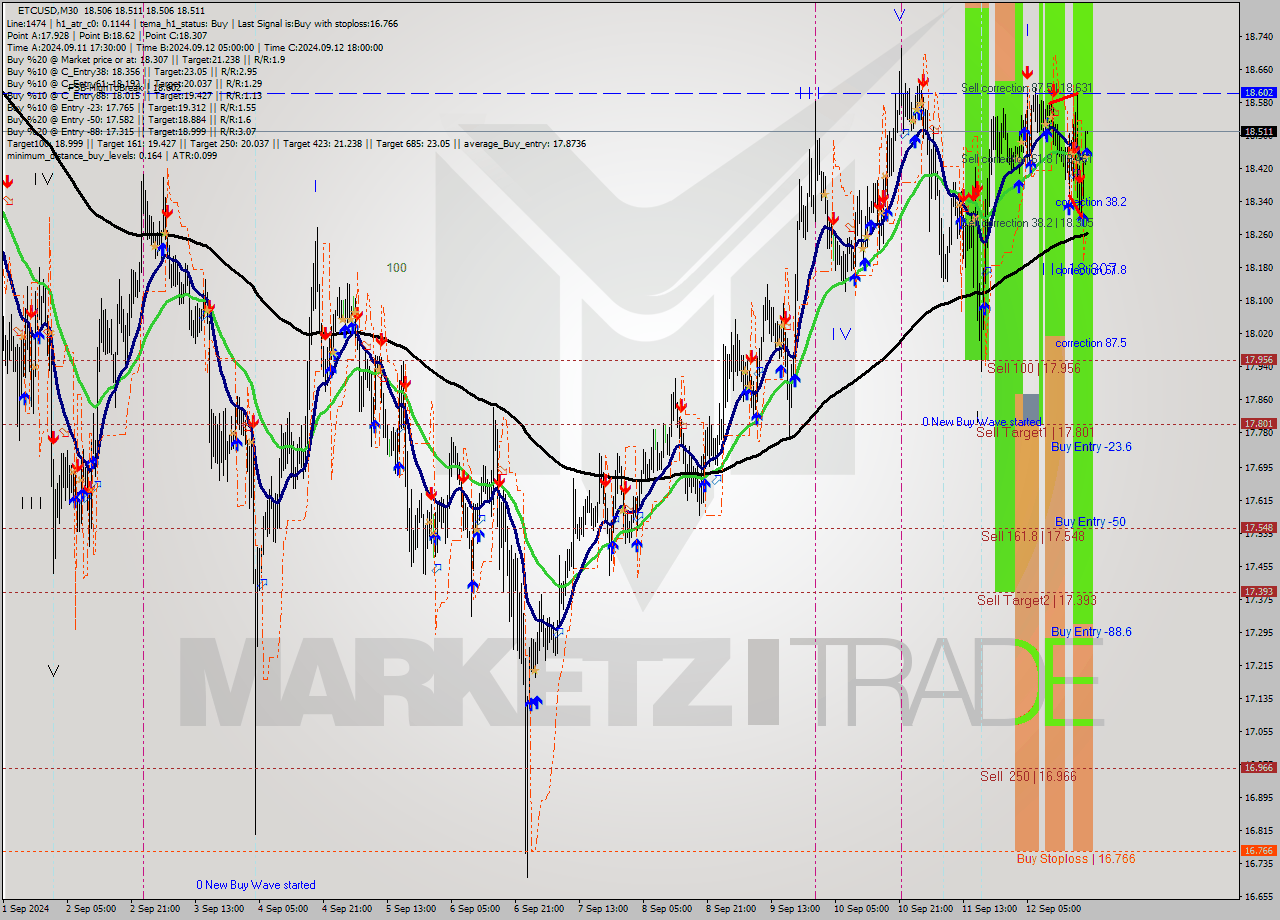Click the '6 Sep 21:00' time label
This screenshot has width=1280, height=920.
tap(540, 909)
